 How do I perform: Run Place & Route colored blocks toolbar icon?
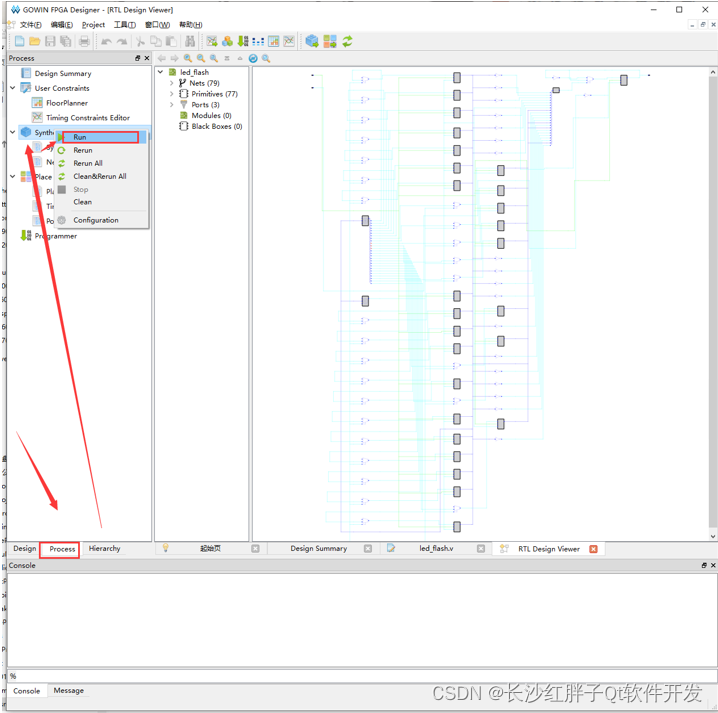(x=330, y=41)
